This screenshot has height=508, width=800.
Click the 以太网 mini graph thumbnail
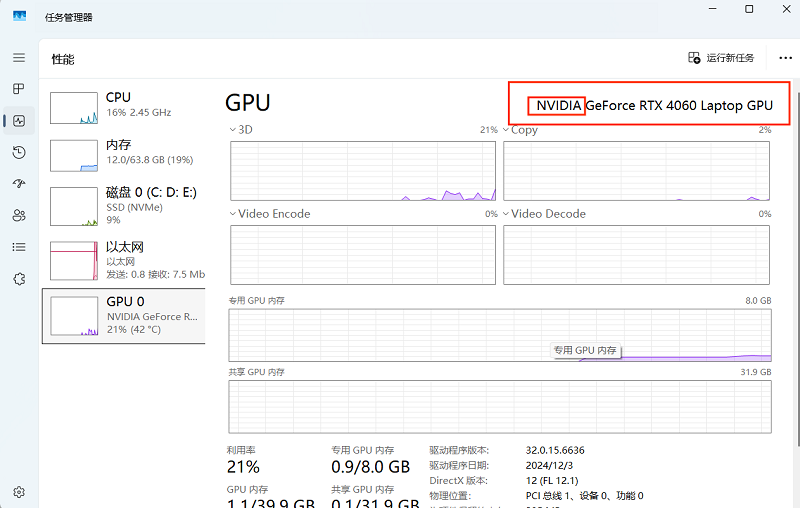coord(74,261)
